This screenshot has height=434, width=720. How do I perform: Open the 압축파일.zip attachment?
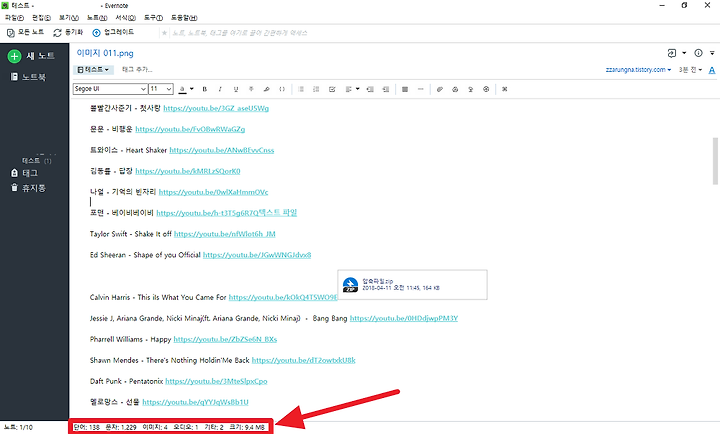pos(412,285)
